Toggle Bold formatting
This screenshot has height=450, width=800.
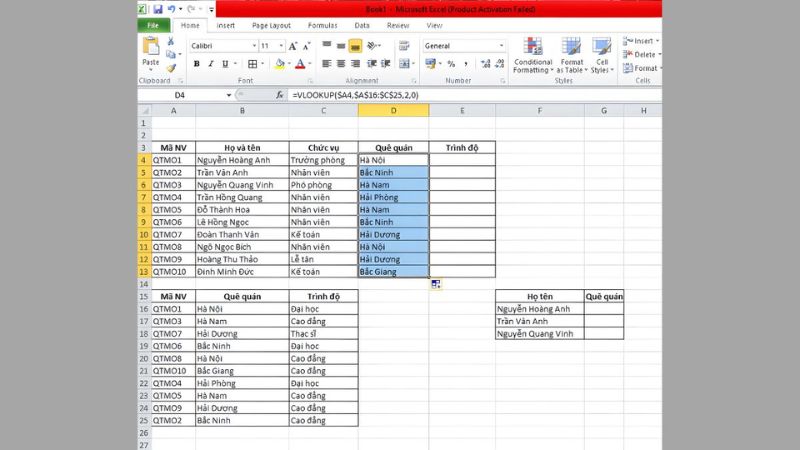[196, 64]
